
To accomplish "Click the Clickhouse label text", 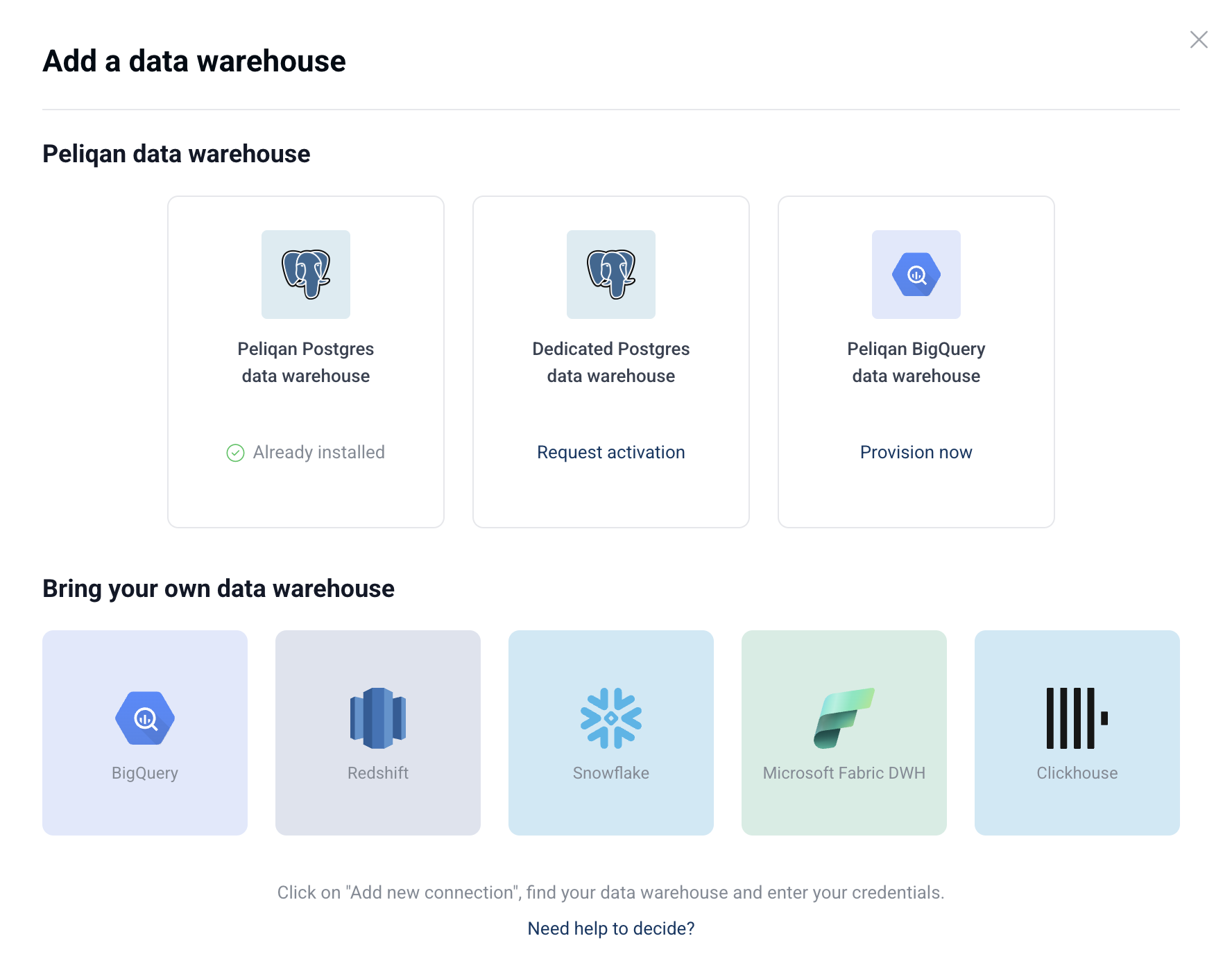I will [1077, 773].
